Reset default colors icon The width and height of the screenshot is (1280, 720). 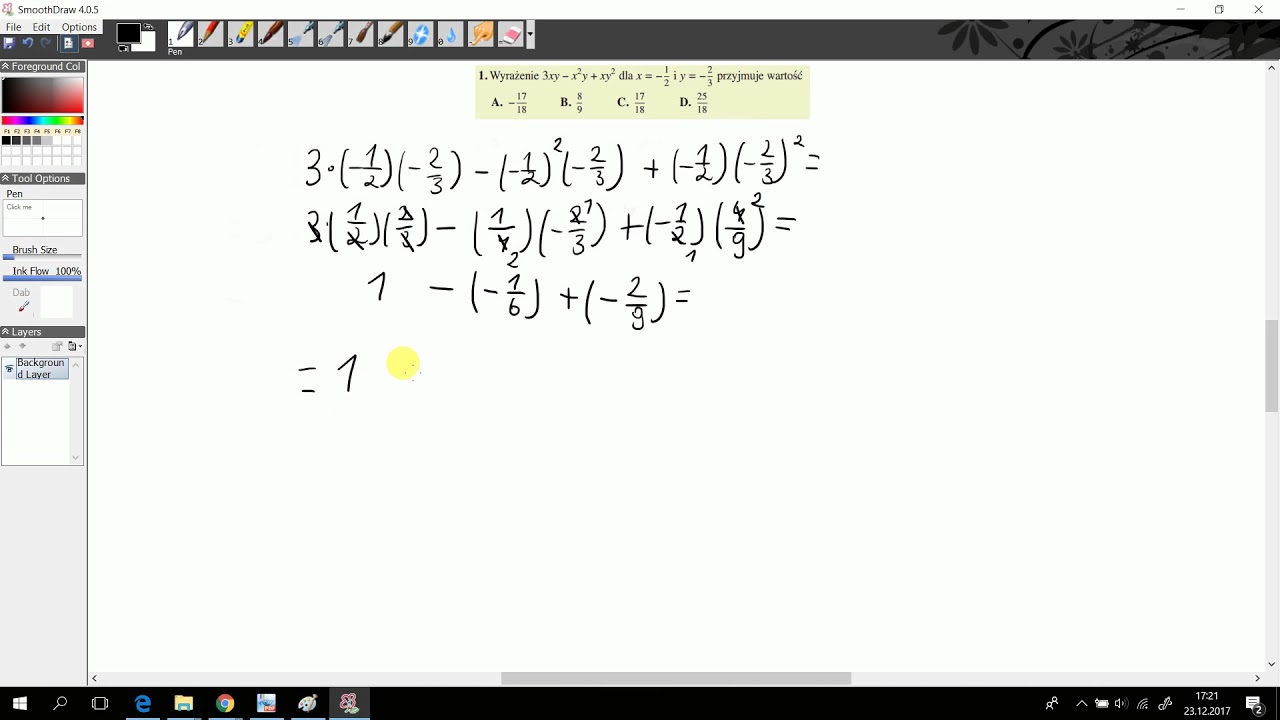(x=123, y=48)
